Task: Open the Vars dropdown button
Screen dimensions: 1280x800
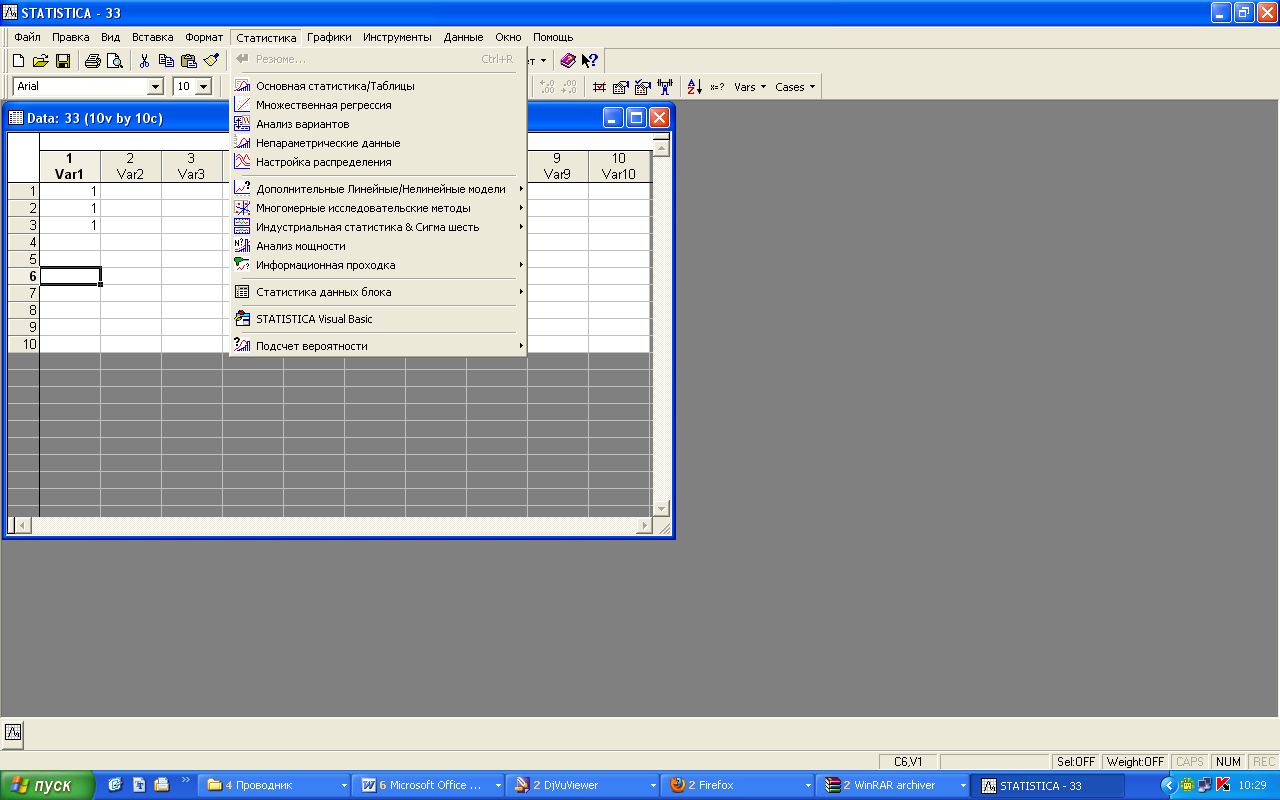Action: (750, 87)
